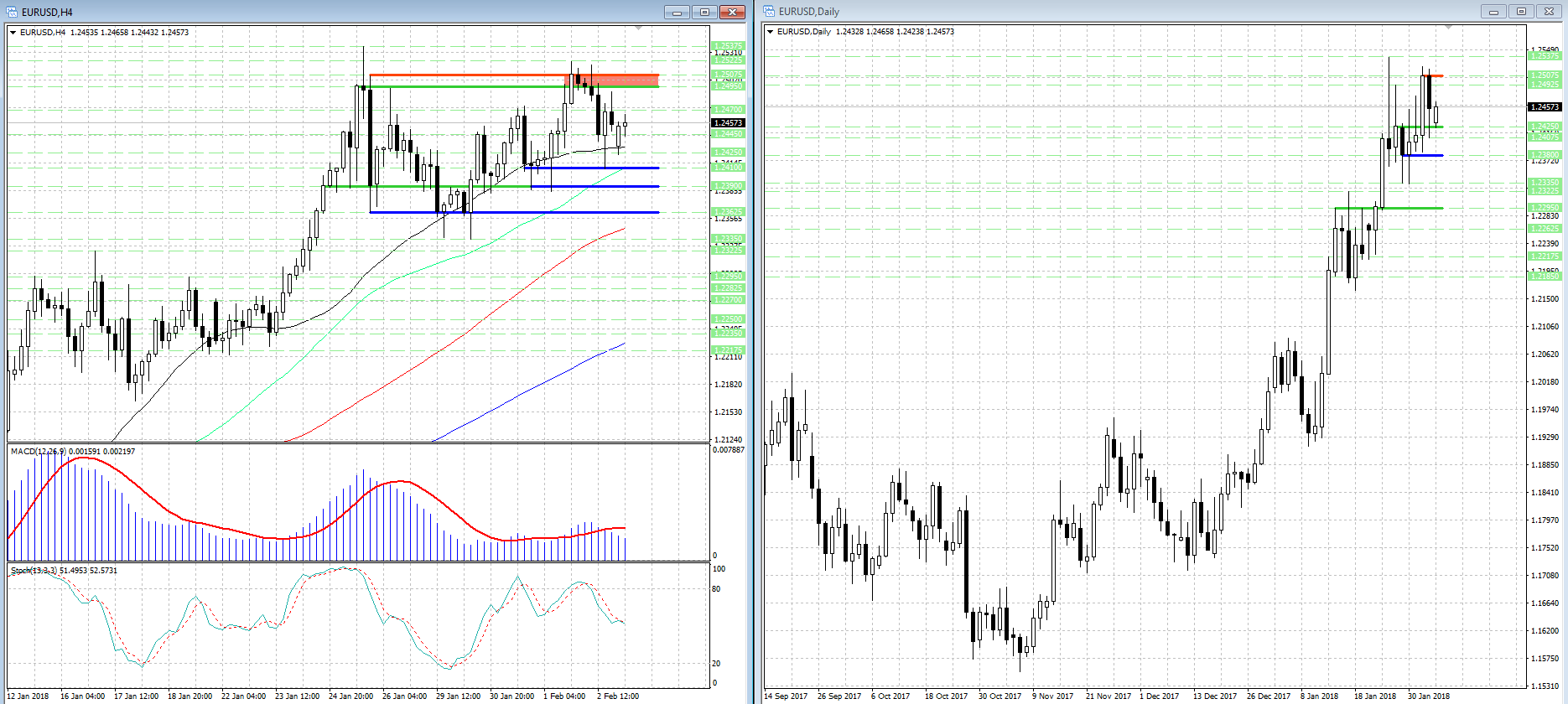Click the EURUSD,Daily title bar text

coord(809,12)
